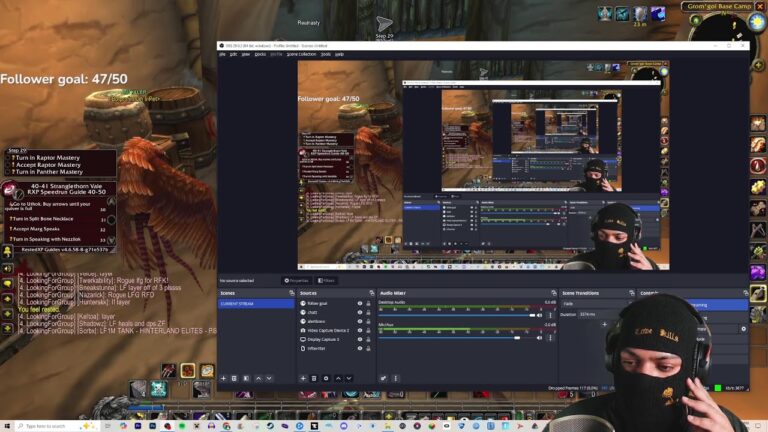The width and height of the screenshot is (768, 432).
Task: Add a new scene with the plus icon
Action: coord(223,378)
